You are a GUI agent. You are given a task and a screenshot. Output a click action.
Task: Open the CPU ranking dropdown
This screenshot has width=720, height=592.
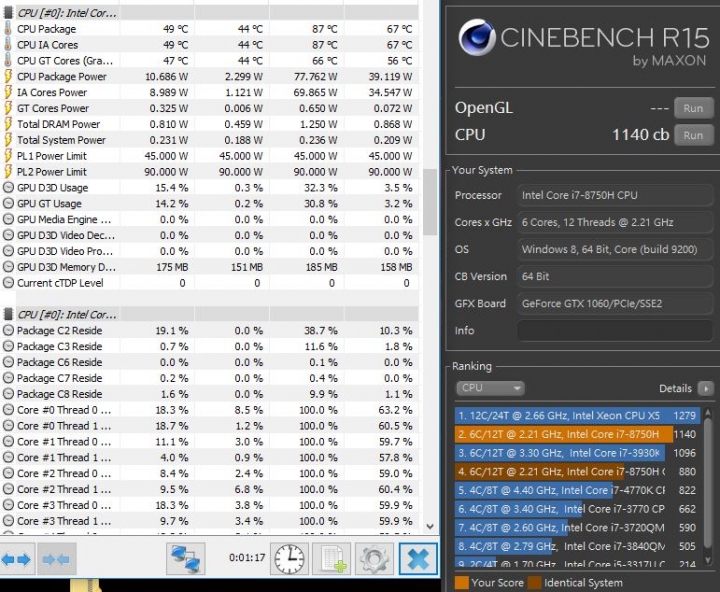point(490,388)
